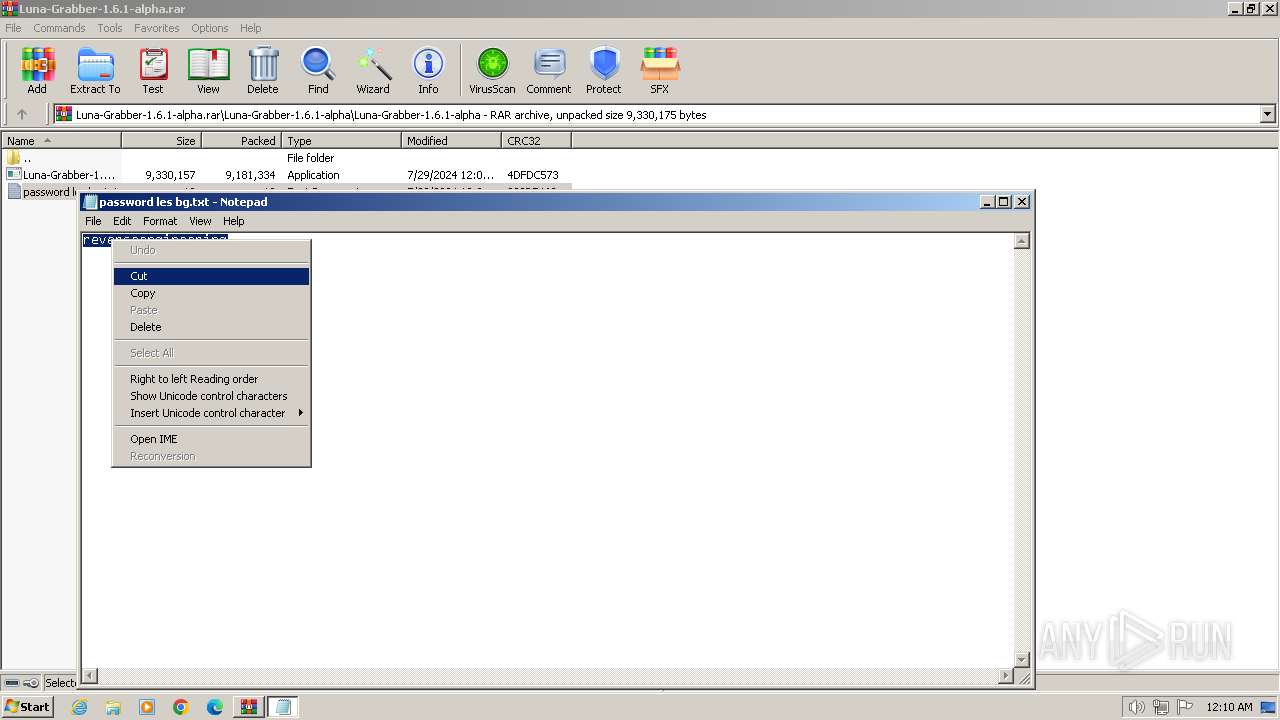The width and height of the screenshot is (1280, 720).
Task: Launch Chrome from taskbar
Action: [181, 707]
